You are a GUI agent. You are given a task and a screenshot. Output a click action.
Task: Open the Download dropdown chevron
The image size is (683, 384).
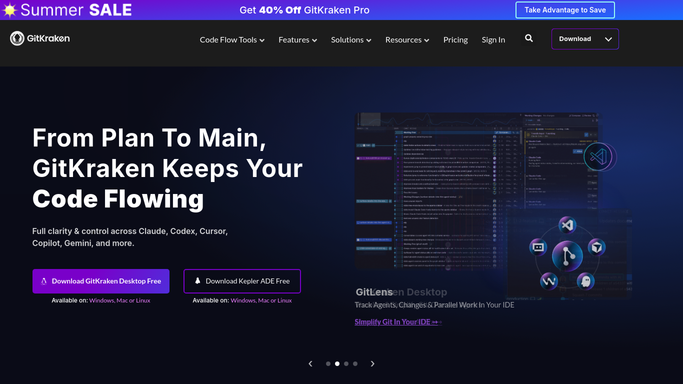609,39
